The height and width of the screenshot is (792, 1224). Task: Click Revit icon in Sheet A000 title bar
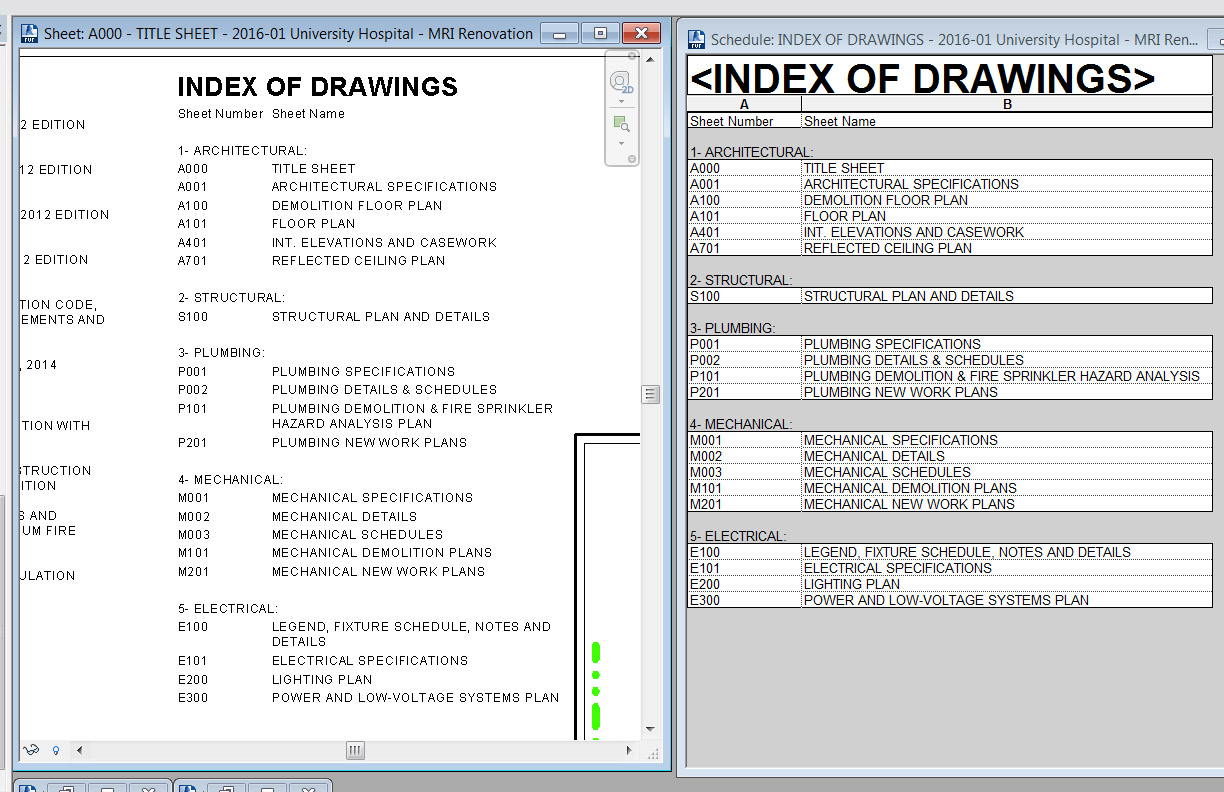click(30, 34)
